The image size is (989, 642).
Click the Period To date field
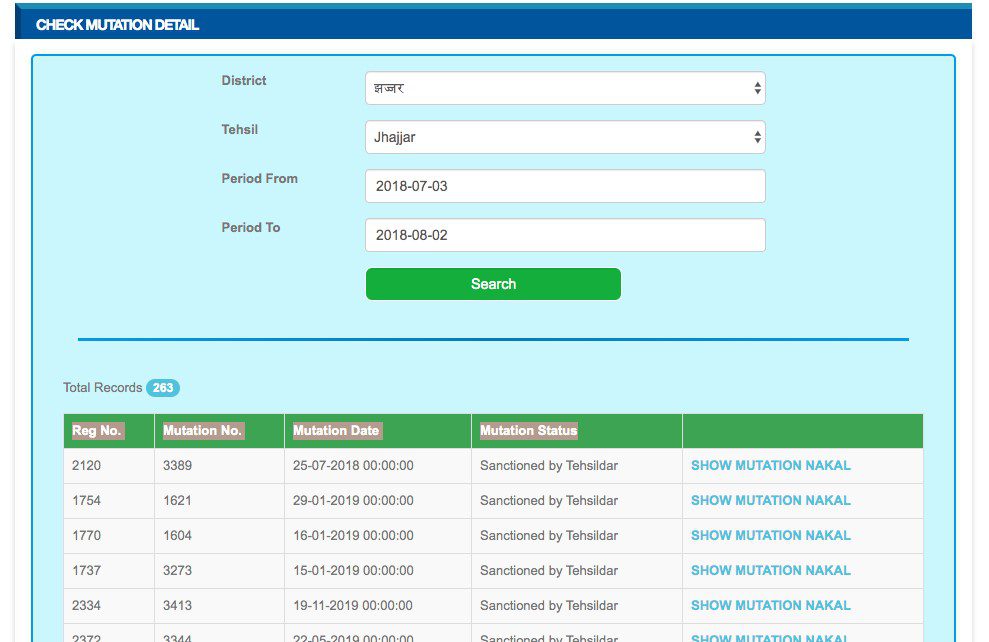565,235
